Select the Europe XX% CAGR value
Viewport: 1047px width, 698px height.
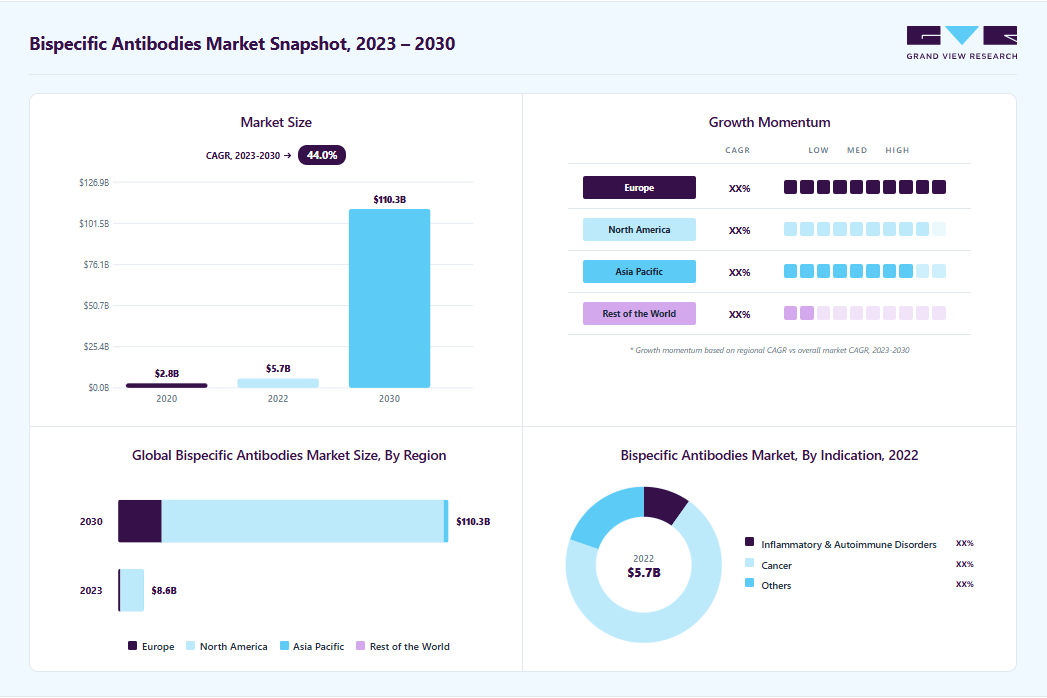pyautogui.click(x=739, y=188)
